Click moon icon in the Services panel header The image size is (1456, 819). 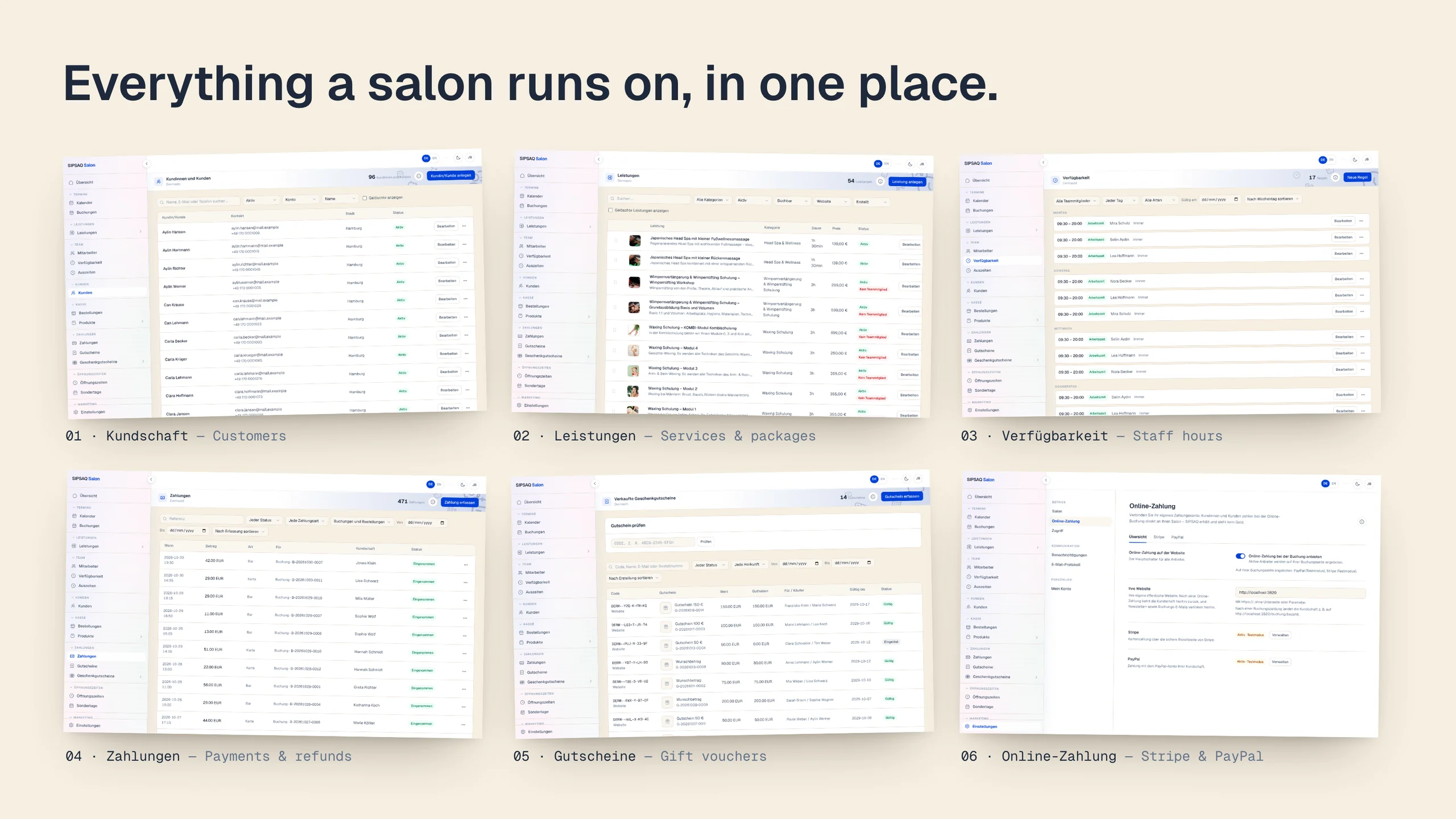[910, 164]
